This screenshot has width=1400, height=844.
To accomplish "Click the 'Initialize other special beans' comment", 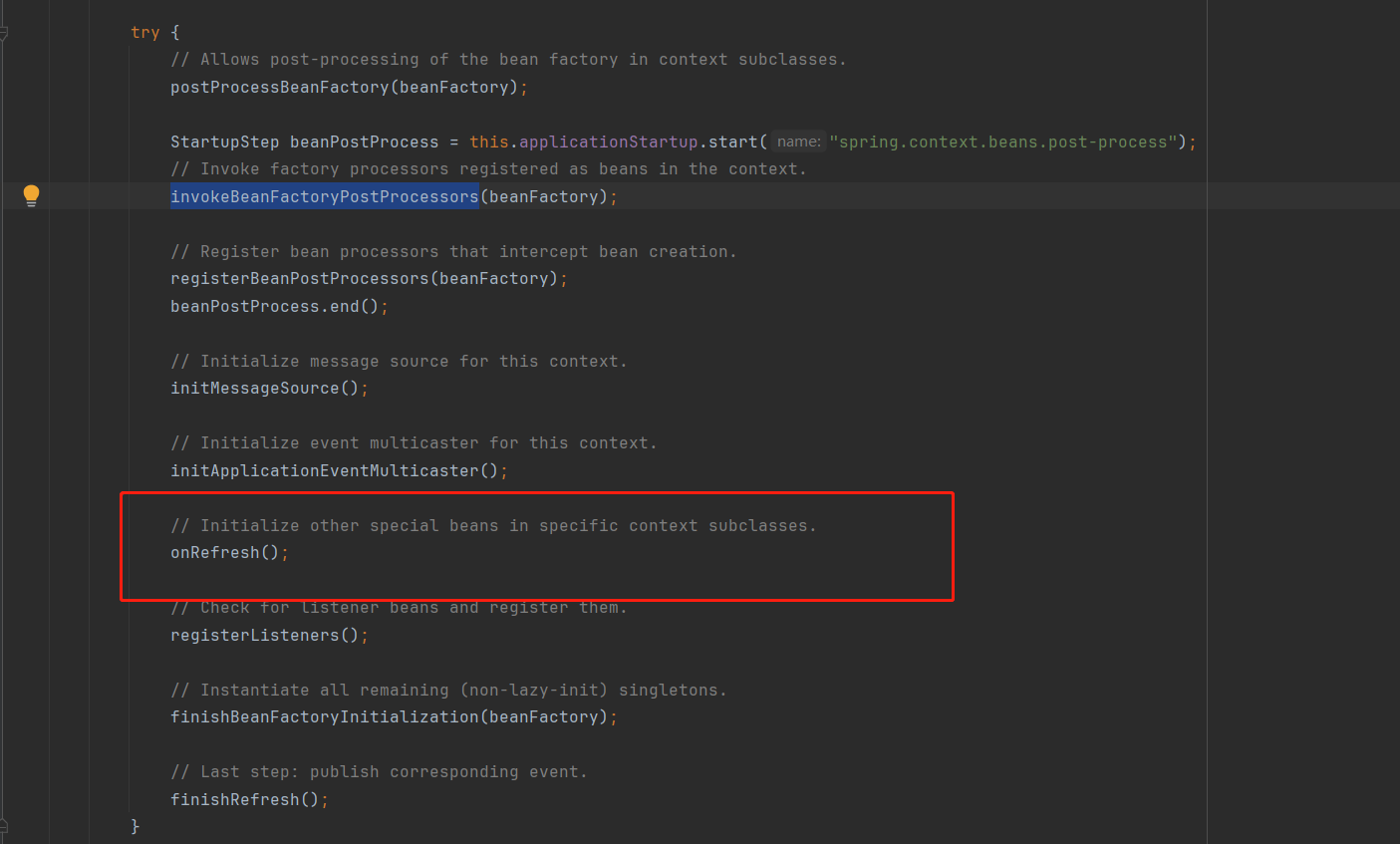I will 493,526.
